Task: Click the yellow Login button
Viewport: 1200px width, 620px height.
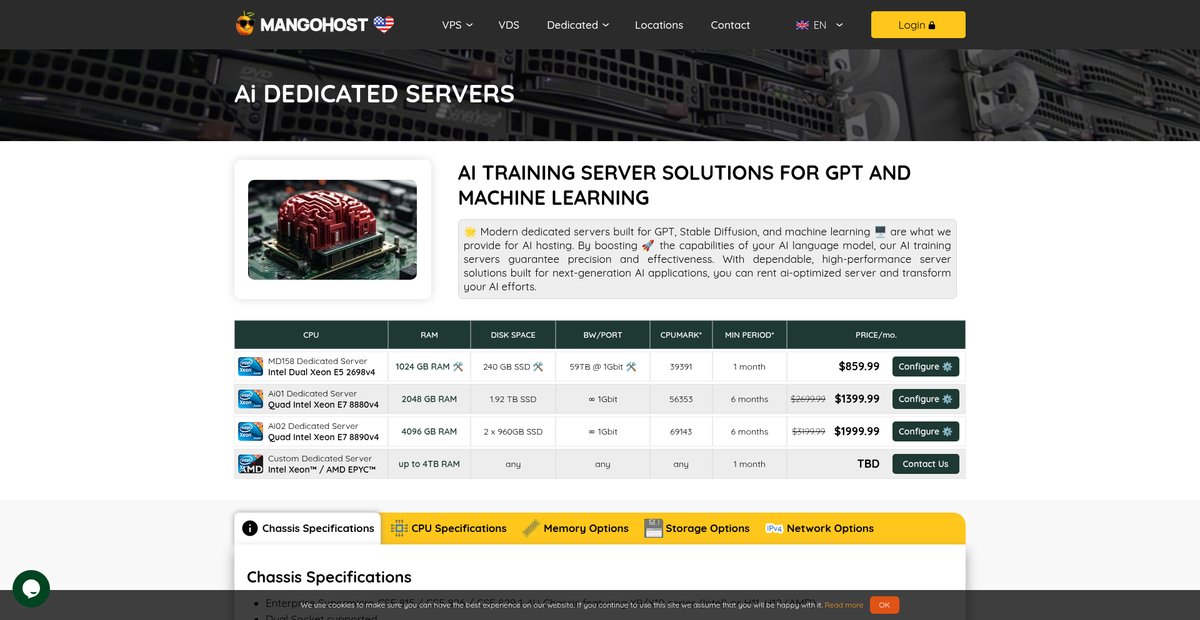Action: 918,25
